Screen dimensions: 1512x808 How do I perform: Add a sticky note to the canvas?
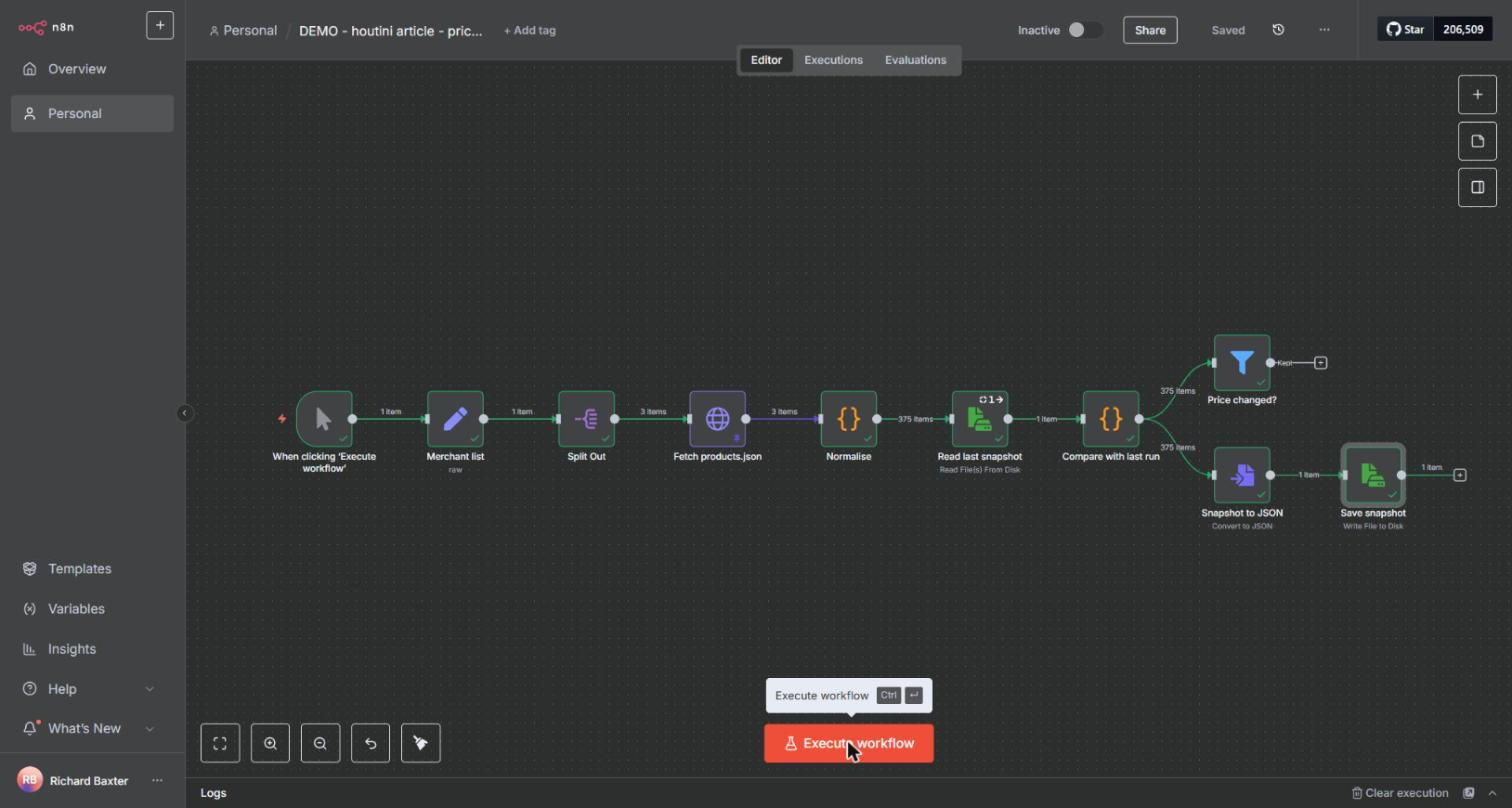[1477, 141]
